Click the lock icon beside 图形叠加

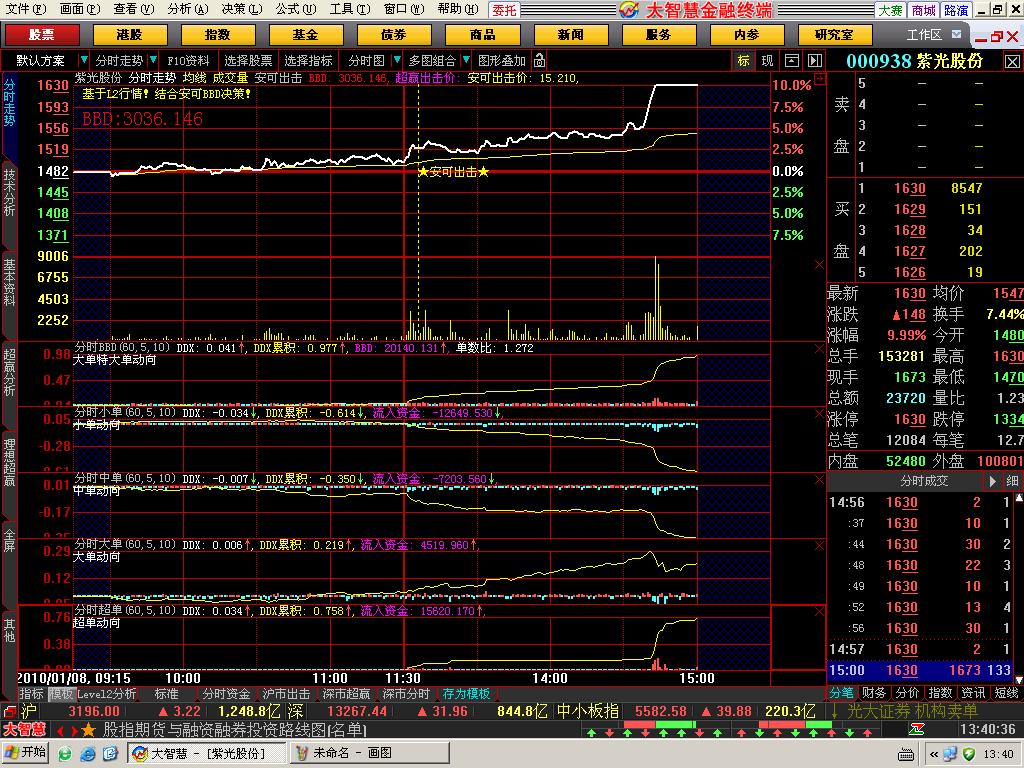click(540, 60)
